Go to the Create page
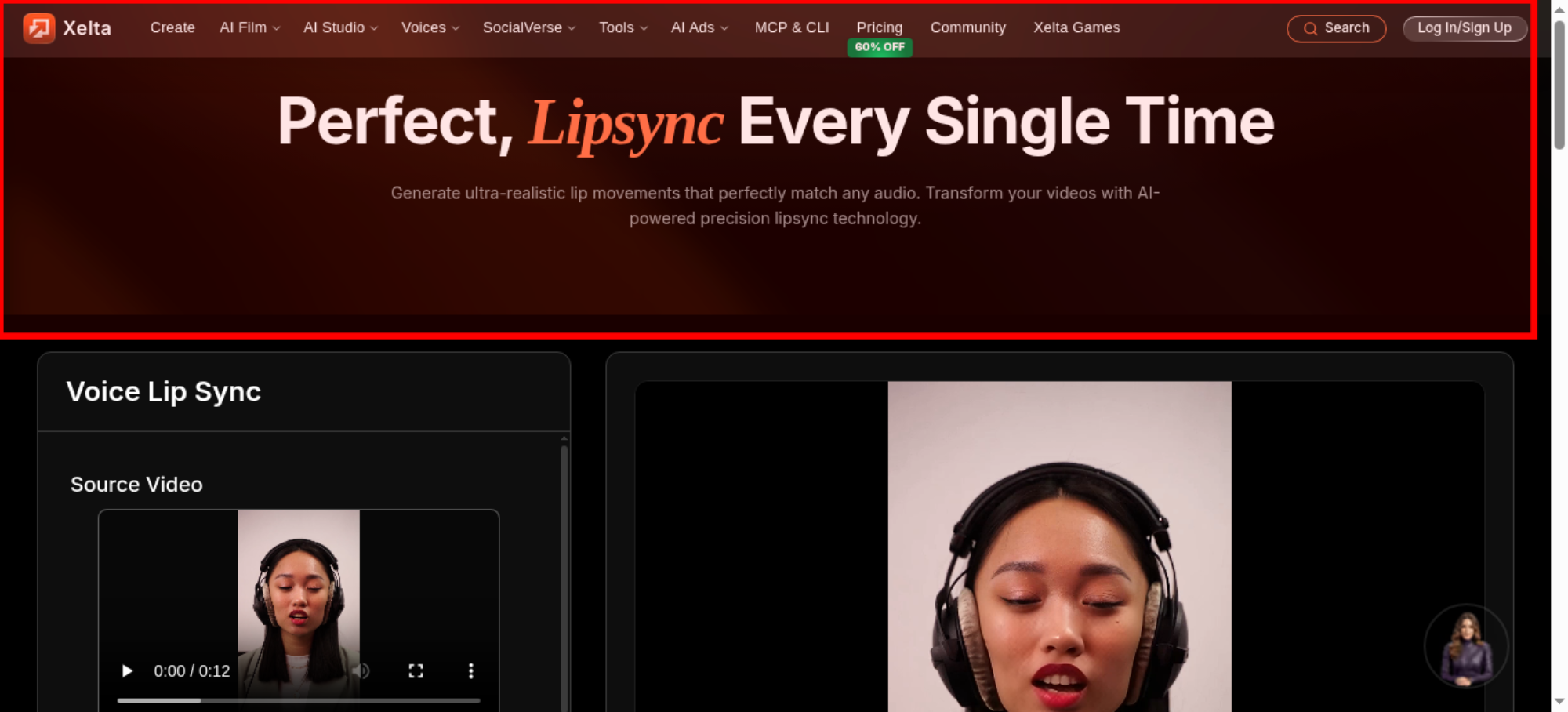Screen dimensions: 1568x712 [x=172, y=27]
